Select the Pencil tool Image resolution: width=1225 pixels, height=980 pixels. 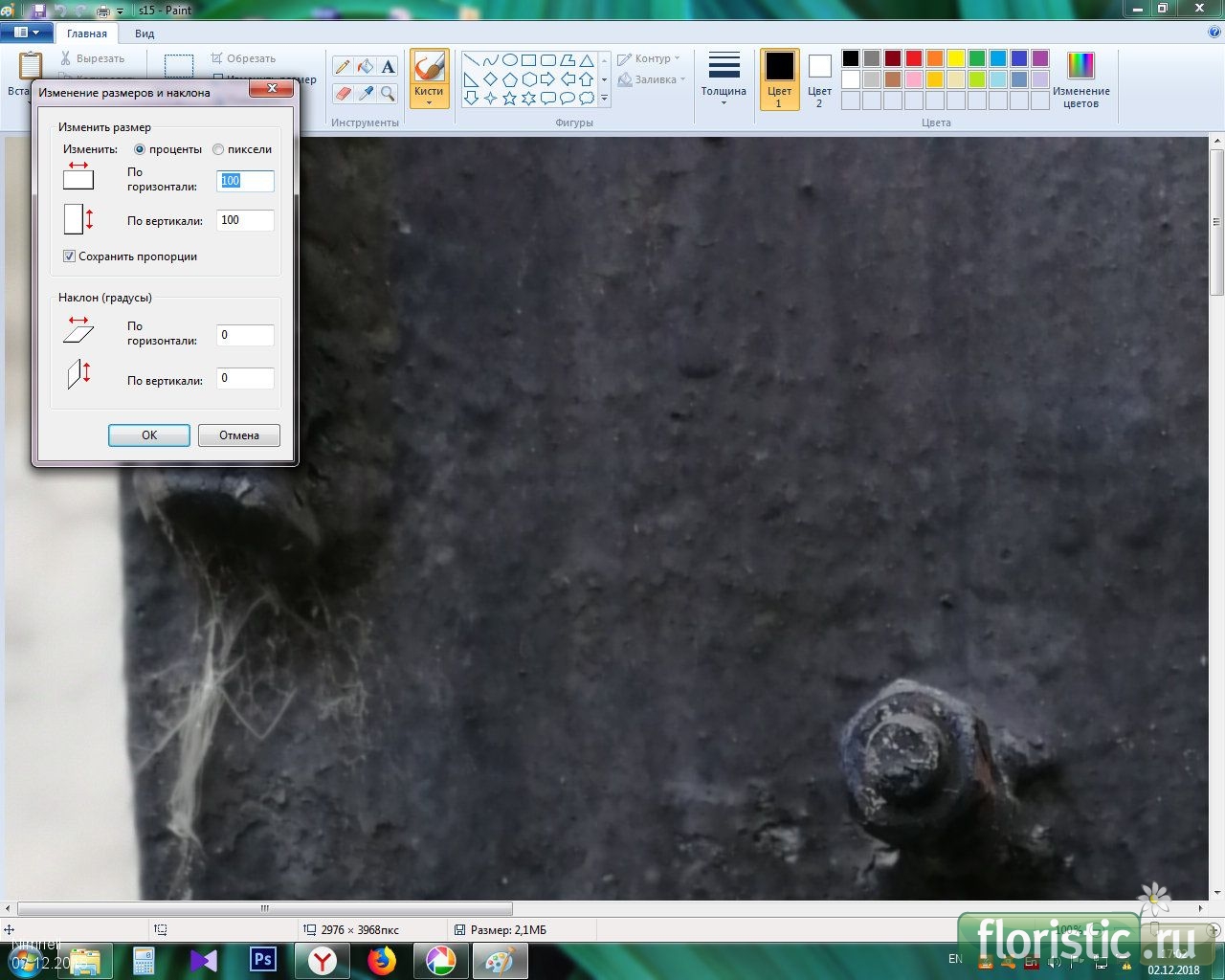tap(343, 66)
